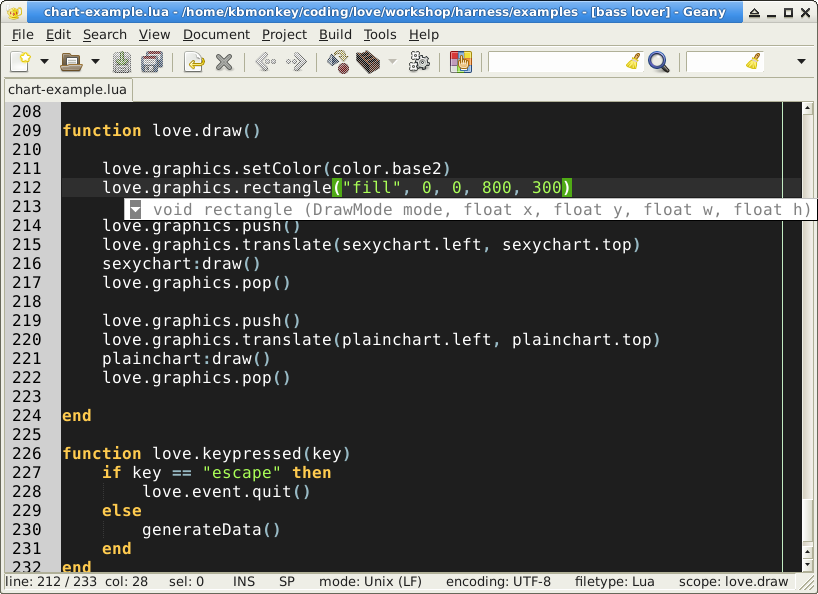Click the "escape" string literal
Screen dimensions: 818x594
click(x=242, y=472)
